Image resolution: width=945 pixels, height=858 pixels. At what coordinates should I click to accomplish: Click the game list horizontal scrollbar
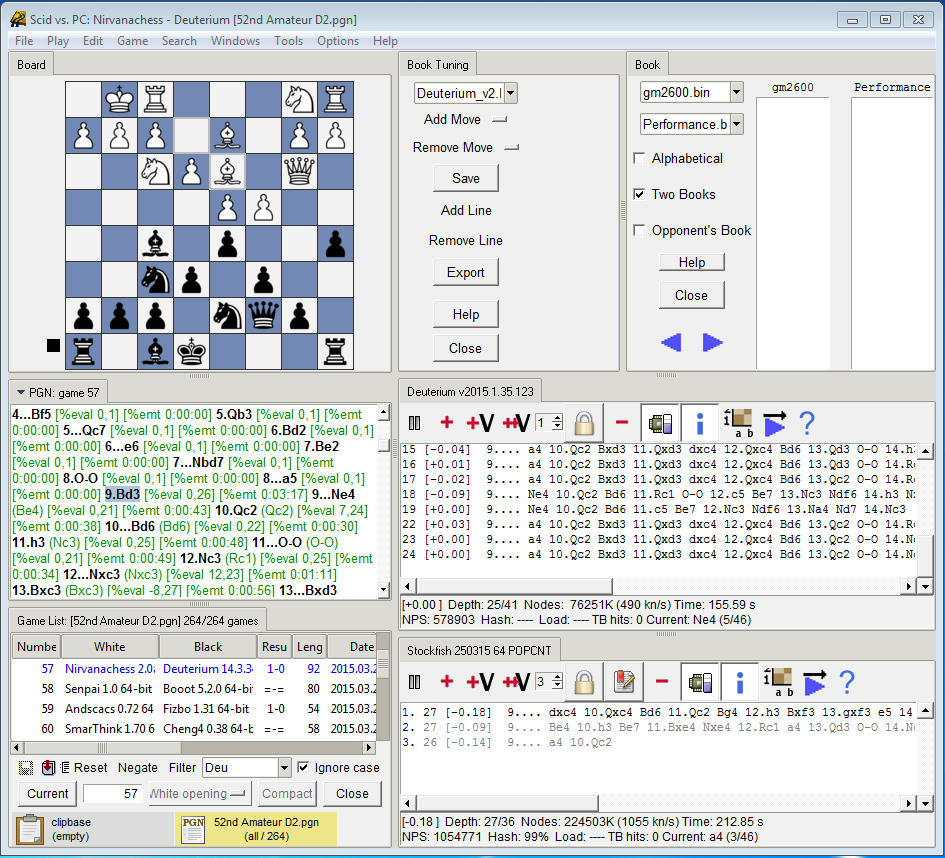[x=193, y=748]
